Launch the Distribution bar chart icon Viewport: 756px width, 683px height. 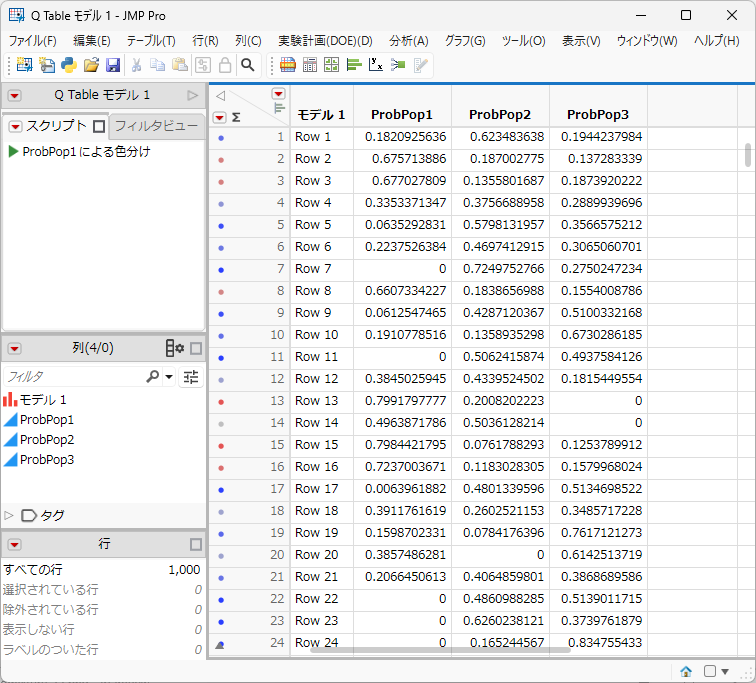[354, 65]
